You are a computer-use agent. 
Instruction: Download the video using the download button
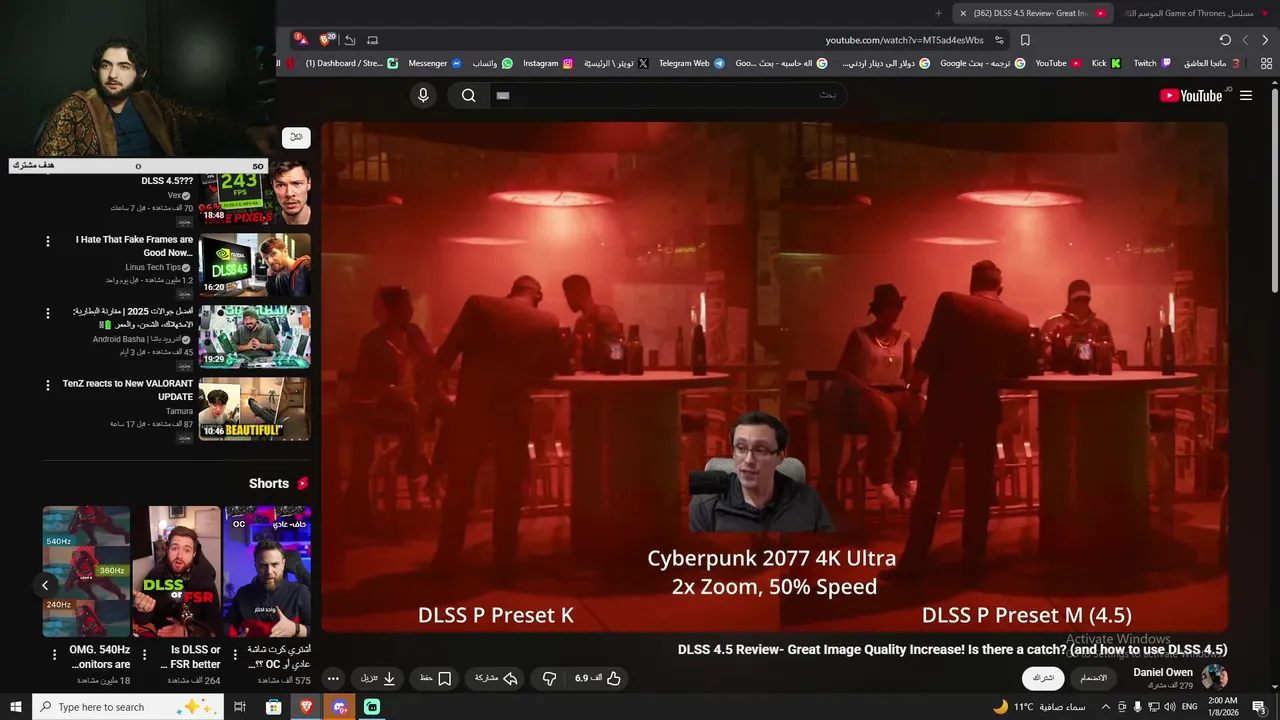379,678
